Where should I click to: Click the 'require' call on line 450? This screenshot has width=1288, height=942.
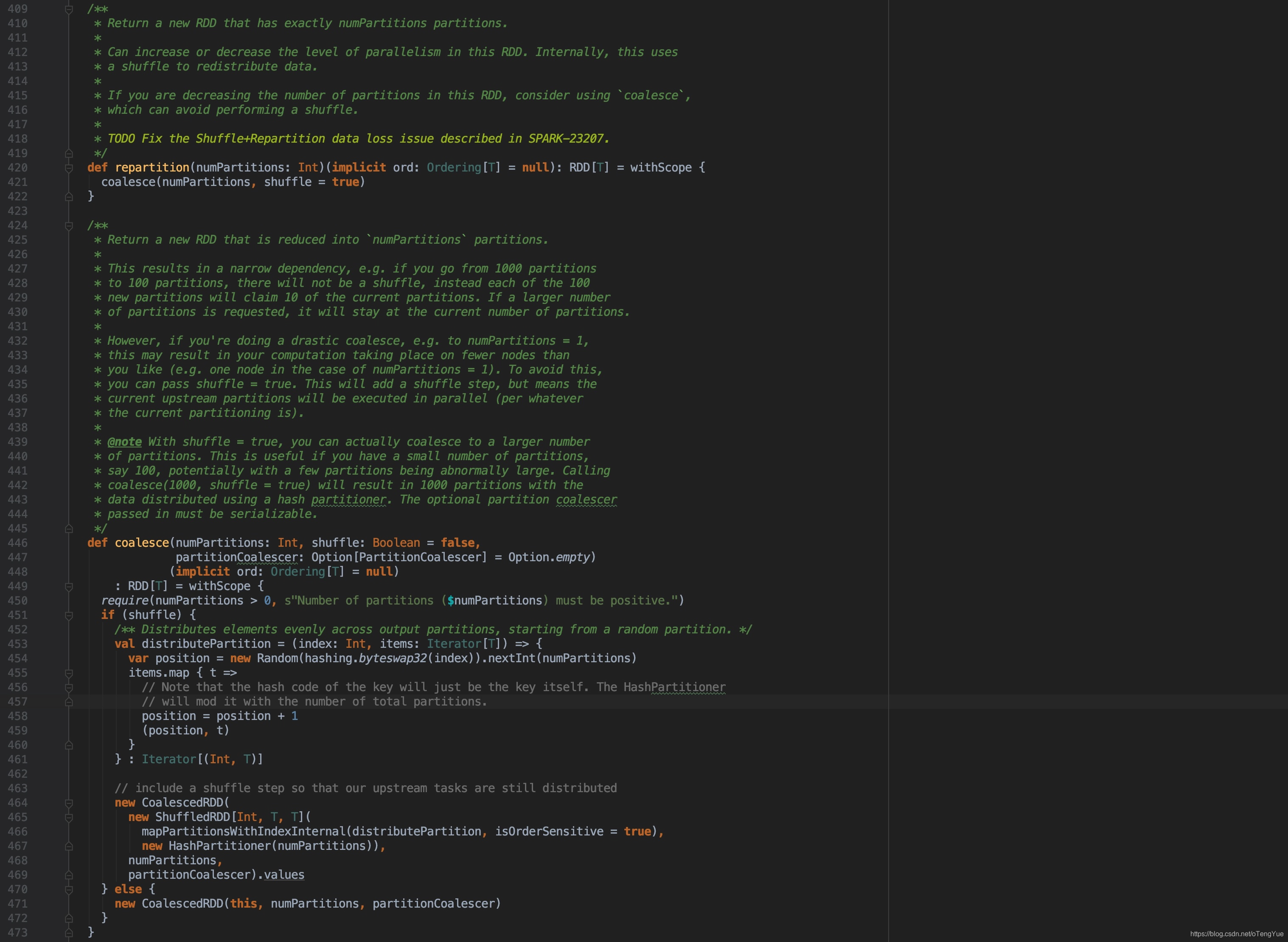coord(125,600)
